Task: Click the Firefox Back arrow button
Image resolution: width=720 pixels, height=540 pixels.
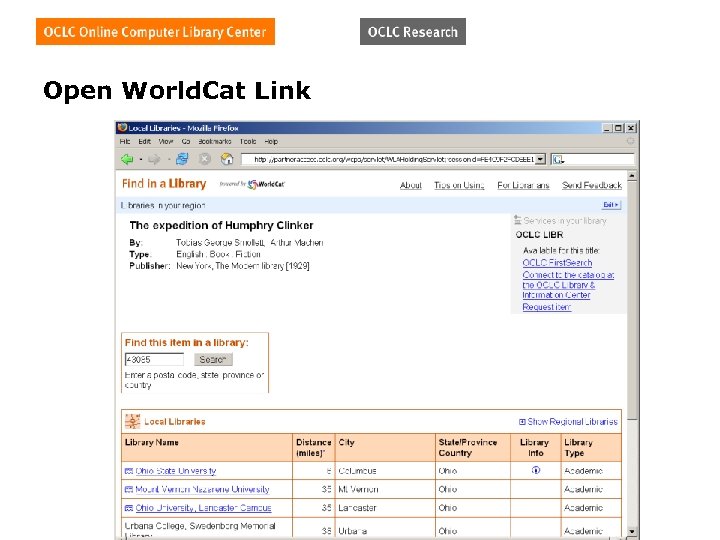Action: coord(127,159)
